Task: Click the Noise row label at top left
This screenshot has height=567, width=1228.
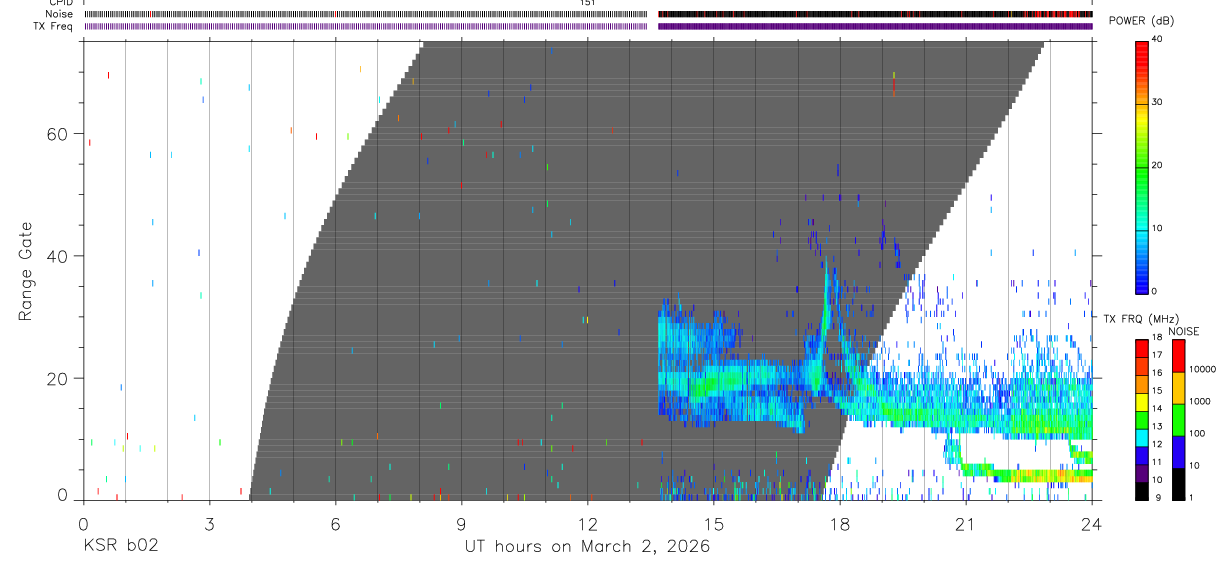Action: click(x=58, y=14)
